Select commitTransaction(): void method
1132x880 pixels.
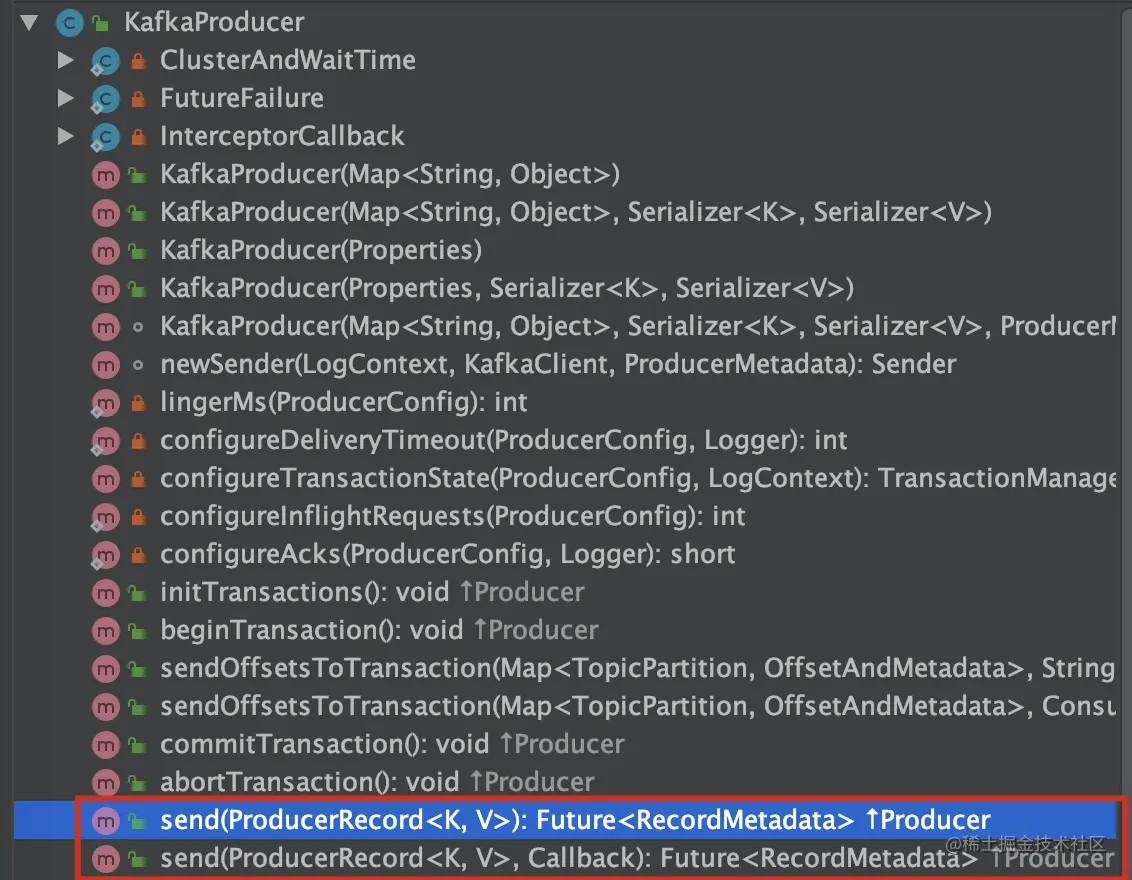[392, 744]
